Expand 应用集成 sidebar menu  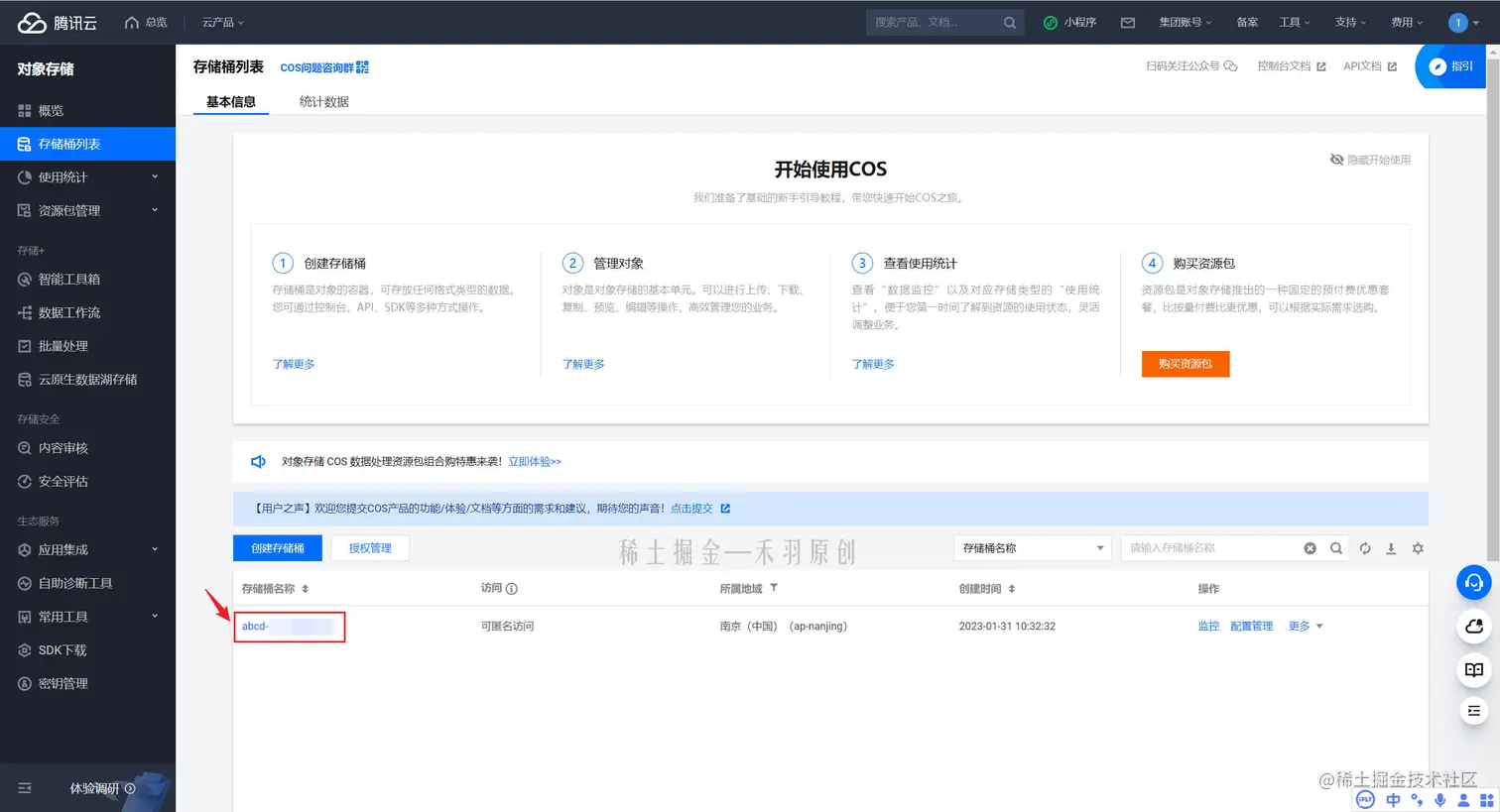coord(87,550)
